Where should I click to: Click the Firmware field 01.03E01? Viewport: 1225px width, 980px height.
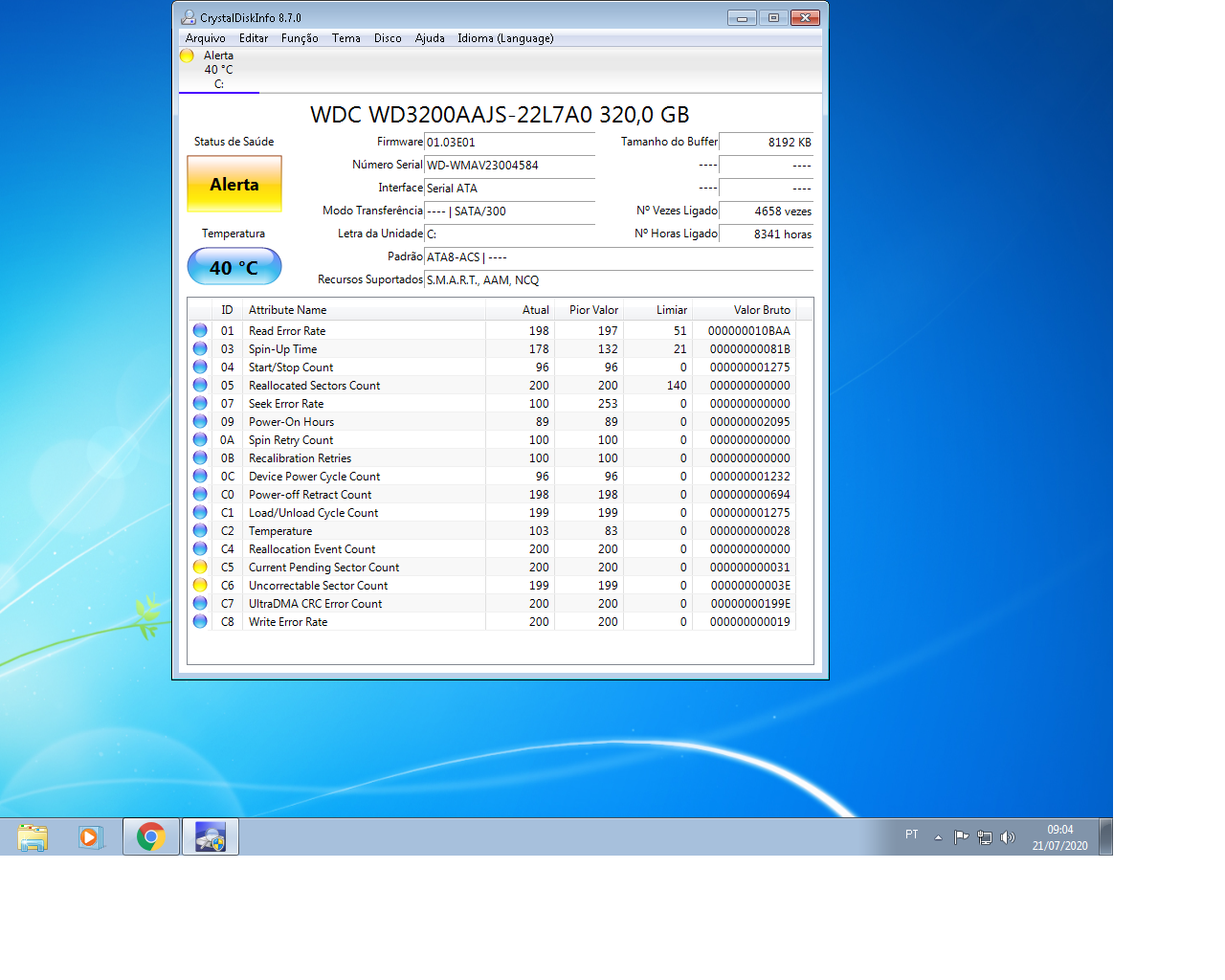[509, 142]
